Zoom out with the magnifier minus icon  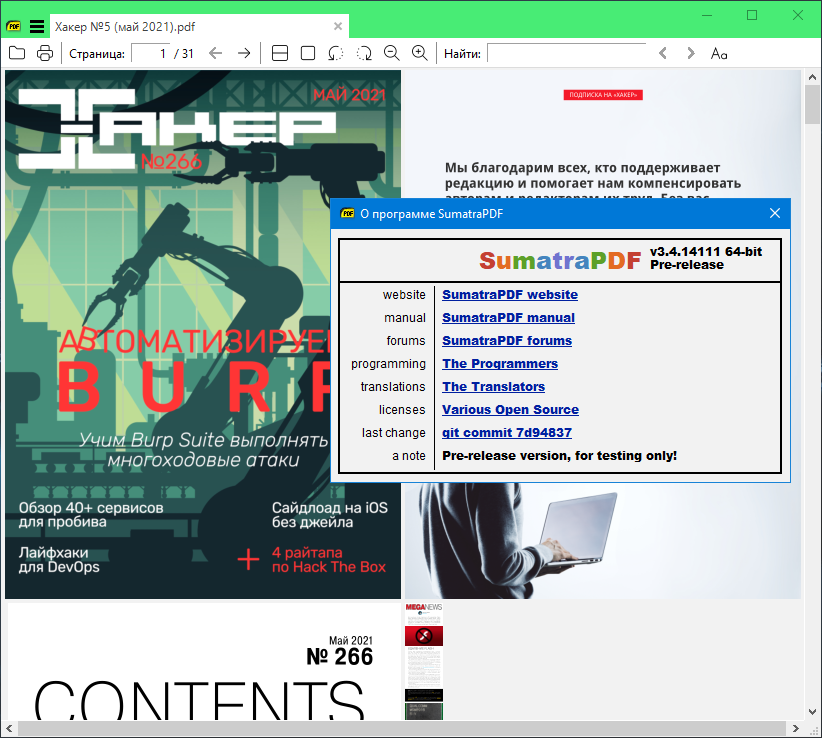tap(391, 53)
